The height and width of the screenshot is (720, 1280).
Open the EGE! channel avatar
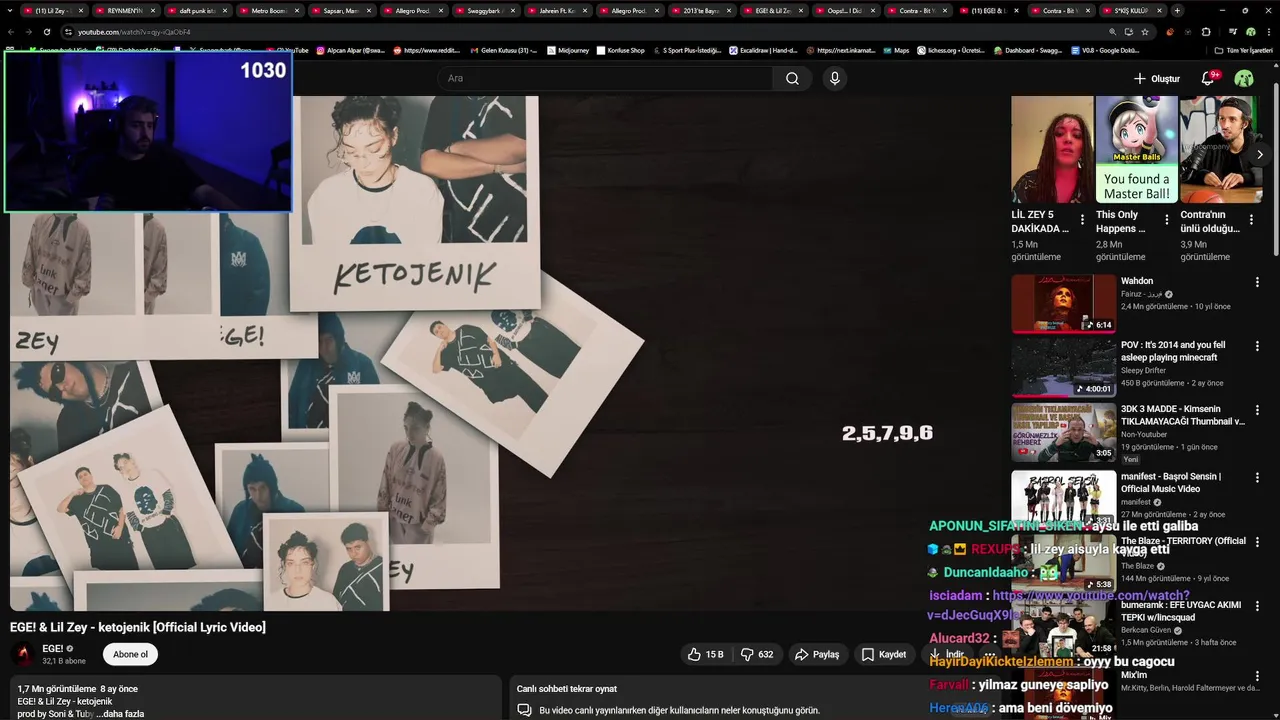(x=23, y=654)
